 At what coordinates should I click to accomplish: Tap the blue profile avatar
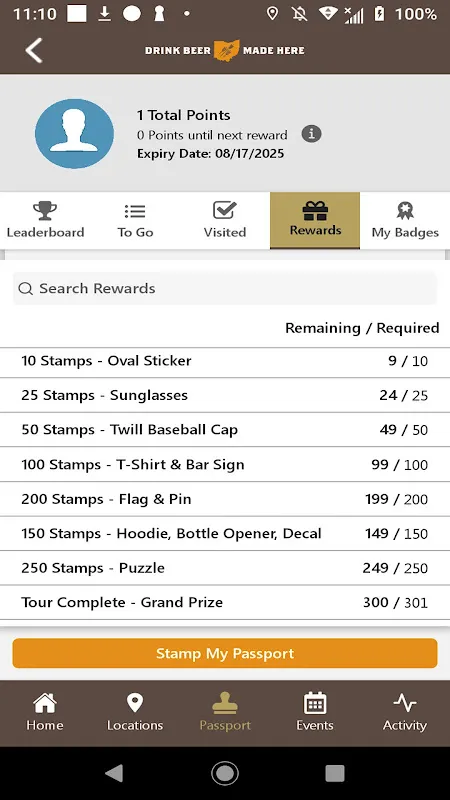point(74,134)
